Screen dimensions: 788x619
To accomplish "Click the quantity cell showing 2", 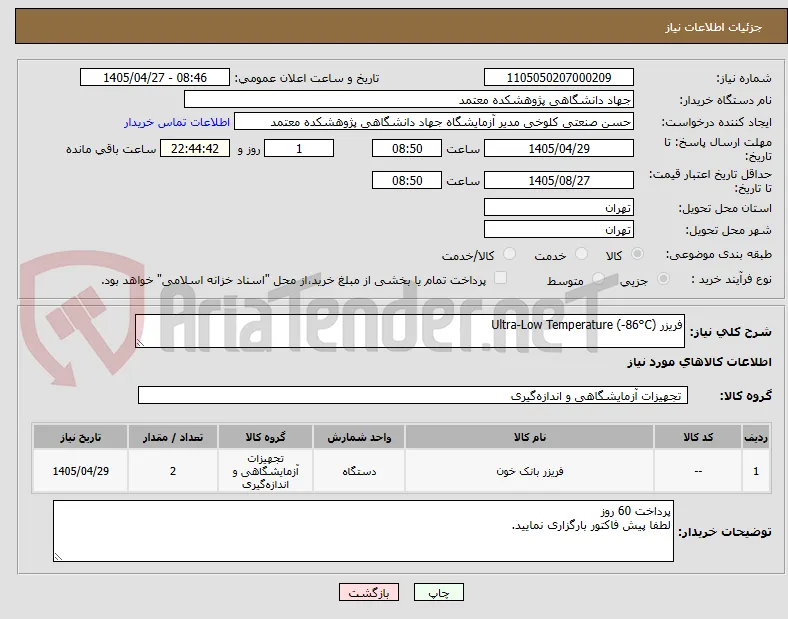I will pyautogui.click(x=173, y=471).
